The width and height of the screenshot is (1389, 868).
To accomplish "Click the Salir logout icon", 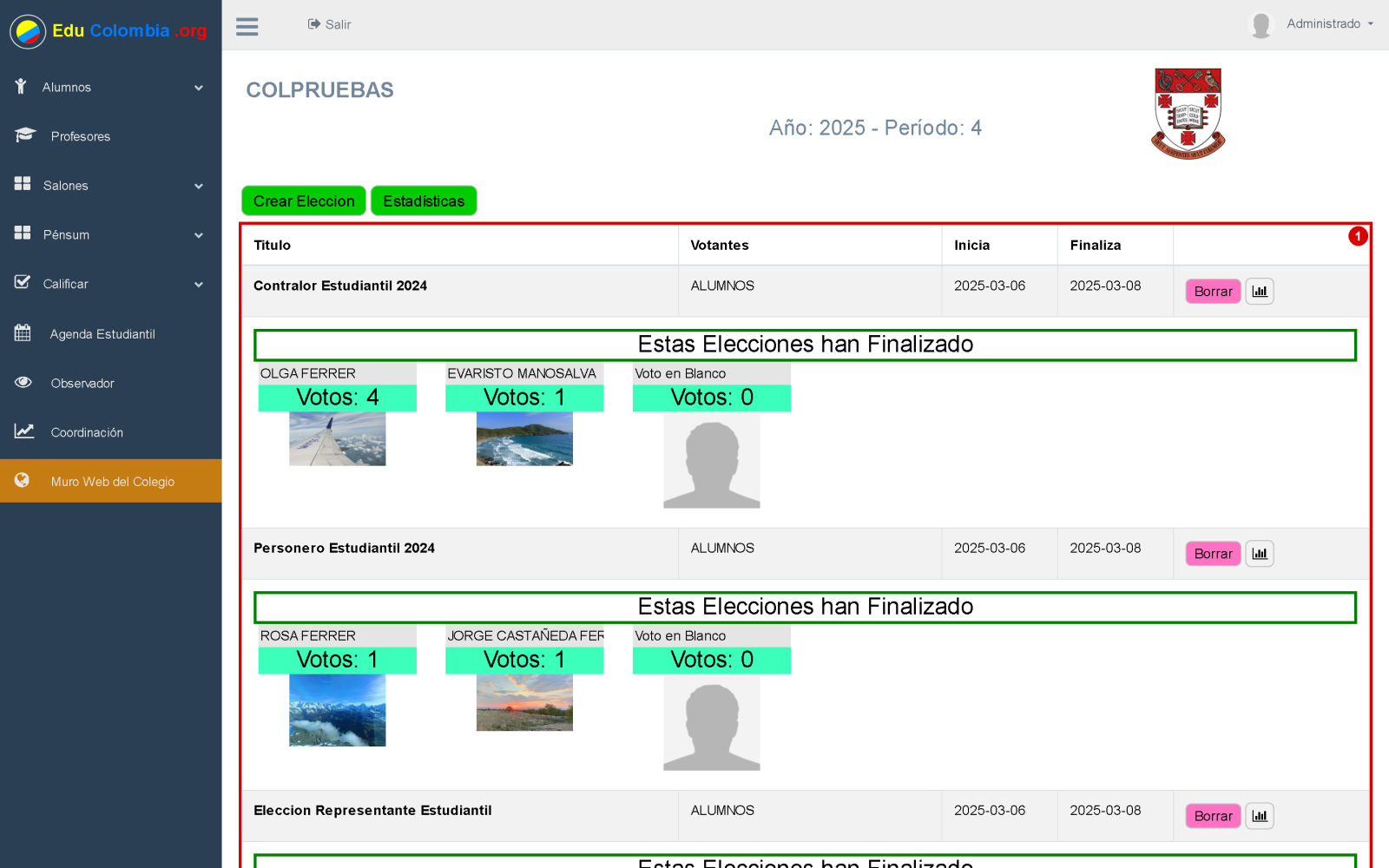I will pos(313,24).
